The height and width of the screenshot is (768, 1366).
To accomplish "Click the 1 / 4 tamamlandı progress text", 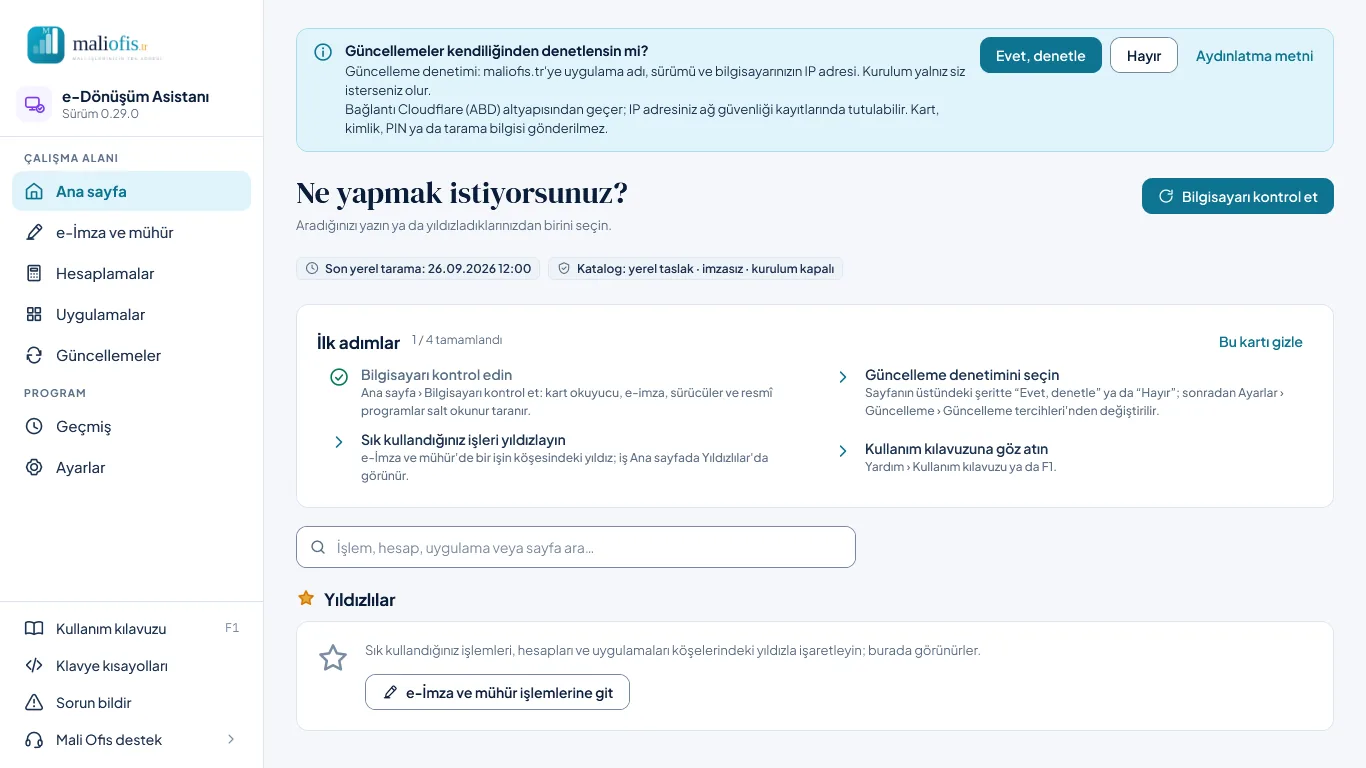I will point(457,340).
